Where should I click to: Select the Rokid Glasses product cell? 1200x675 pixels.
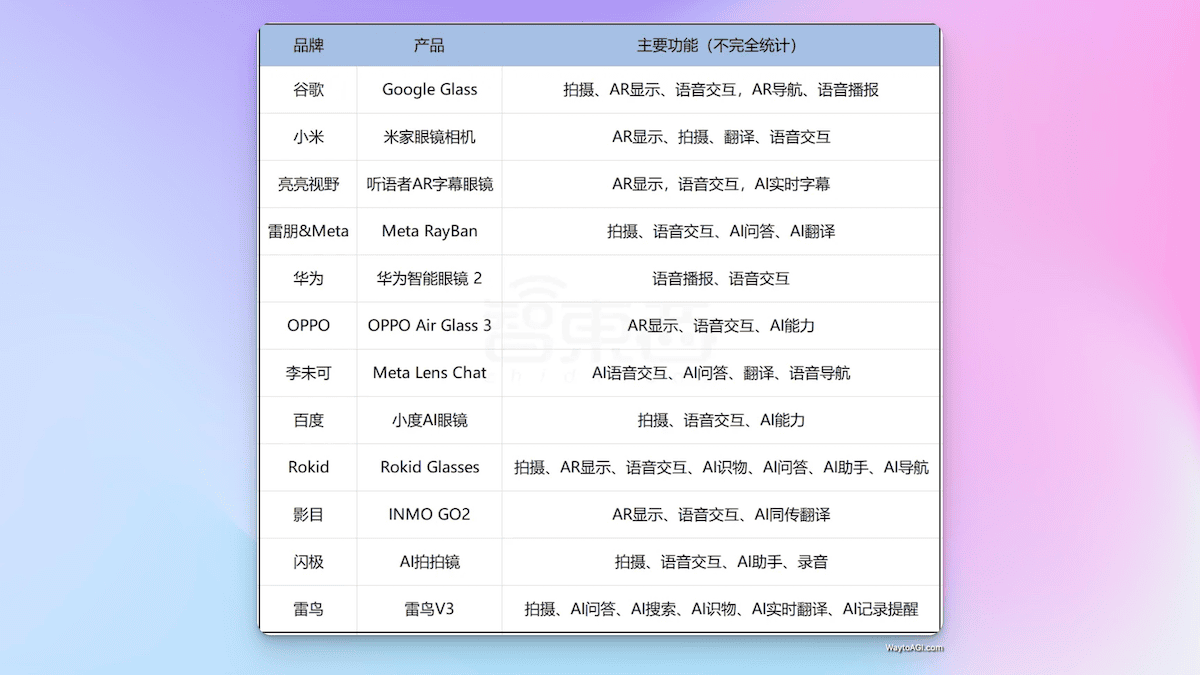click(x=430, y=467)
